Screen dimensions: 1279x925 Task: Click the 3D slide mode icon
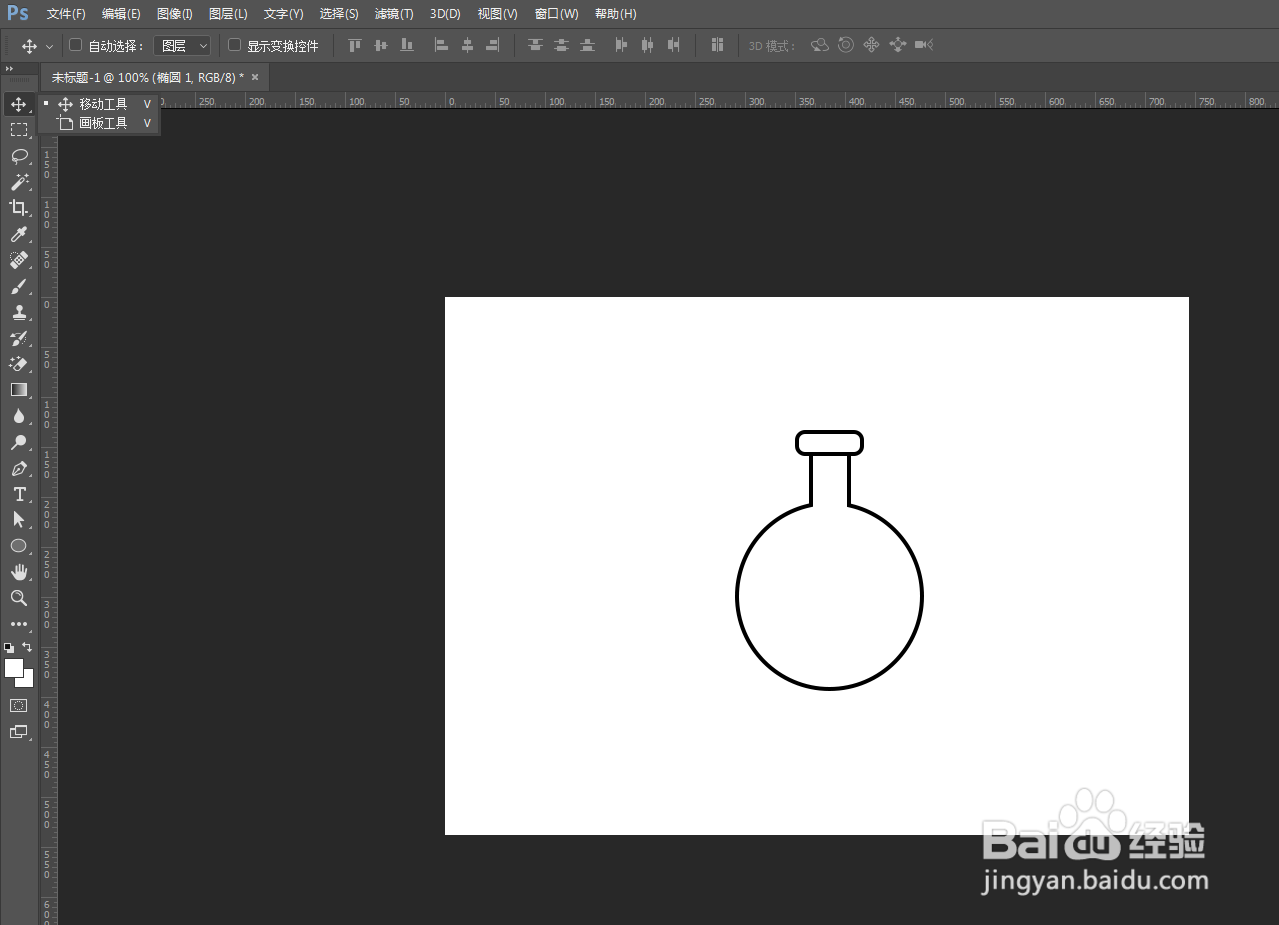click(897, 45)
